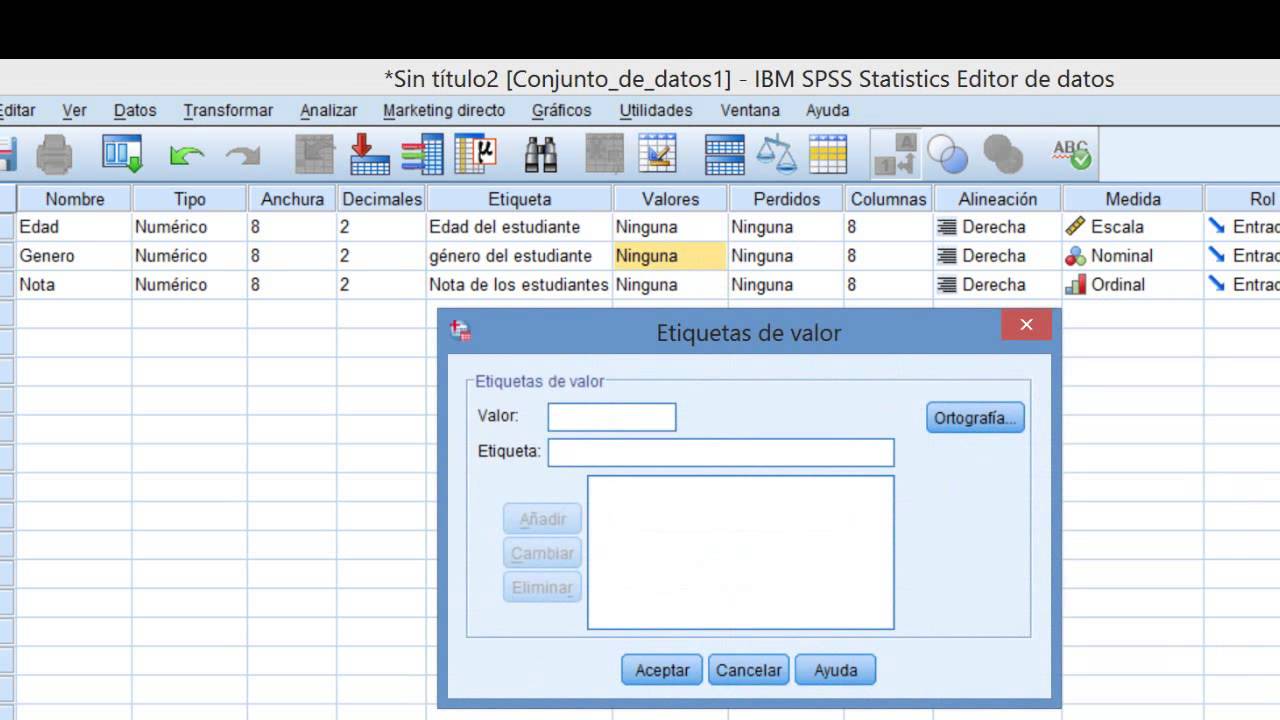
Task: Click the ABC spell check icon
Action: (x=1071, y=155)
